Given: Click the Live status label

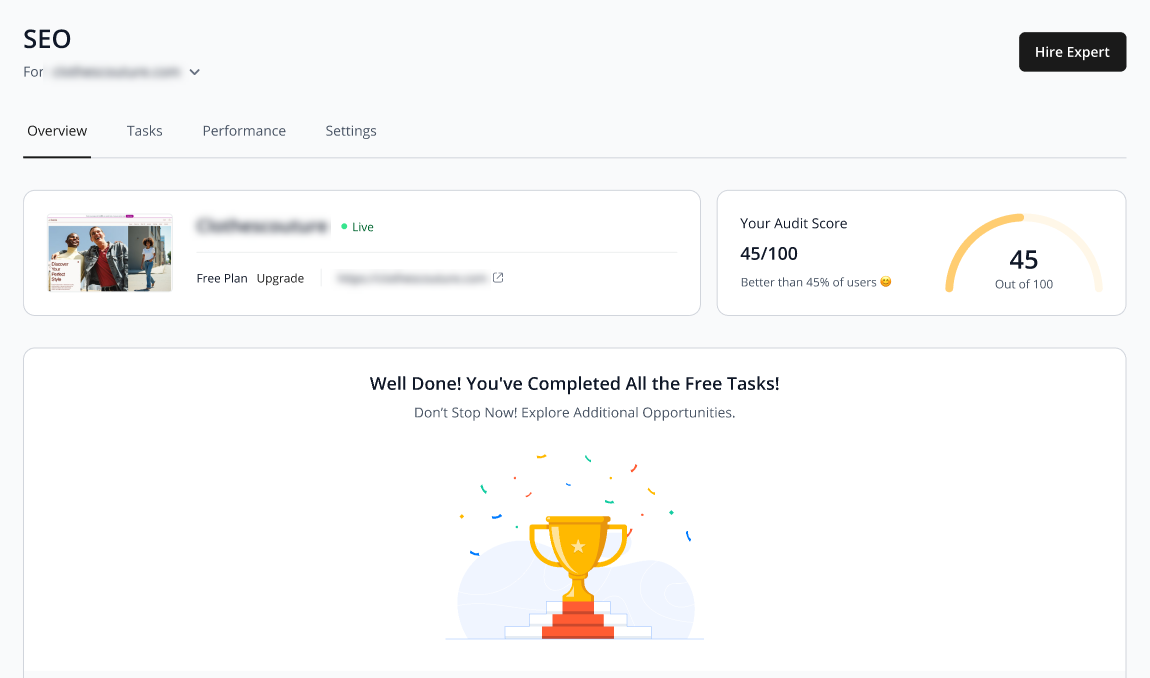Looking at the screenshot, I should pos(363,227).
